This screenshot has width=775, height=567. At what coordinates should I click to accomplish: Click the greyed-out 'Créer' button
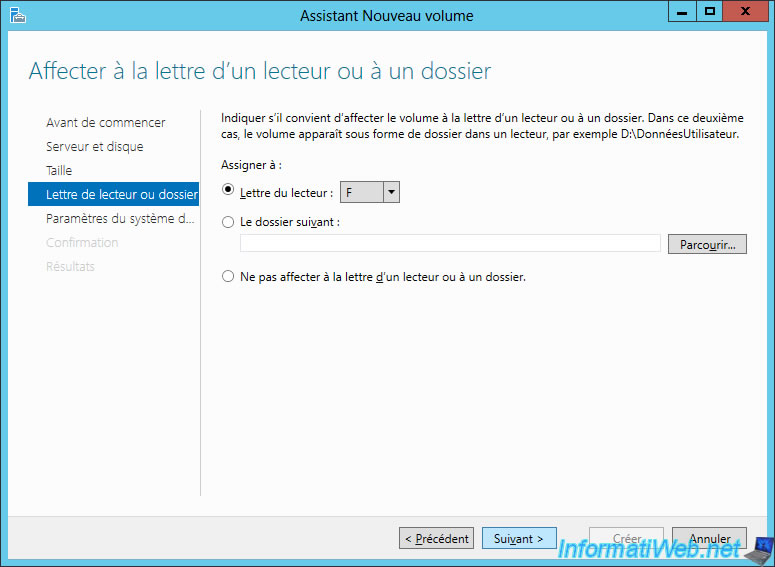click(626, 538)
